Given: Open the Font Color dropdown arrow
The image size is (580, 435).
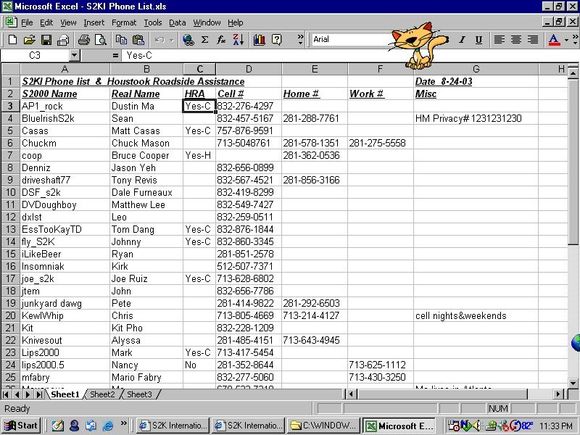Looking at the screenshot, I should click(566, 40).
